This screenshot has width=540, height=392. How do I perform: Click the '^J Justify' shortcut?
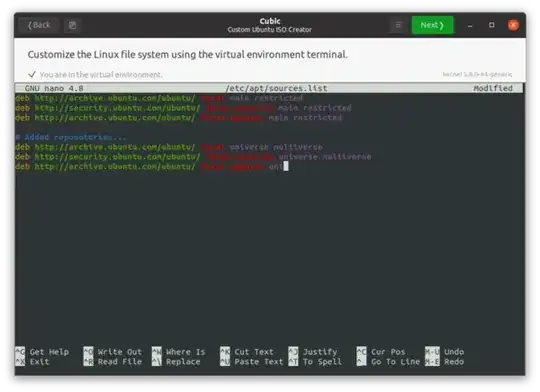(313, 352)
